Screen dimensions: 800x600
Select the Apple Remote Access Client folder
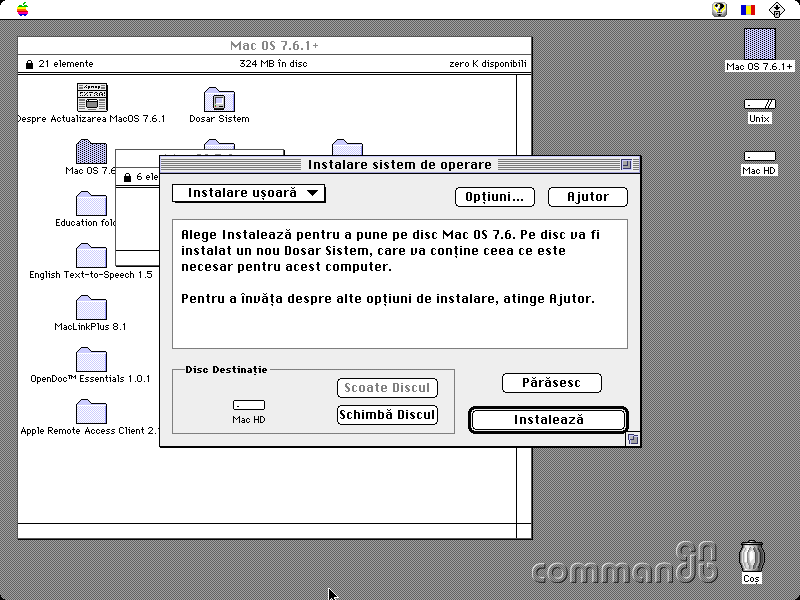[x=91, y=412]
